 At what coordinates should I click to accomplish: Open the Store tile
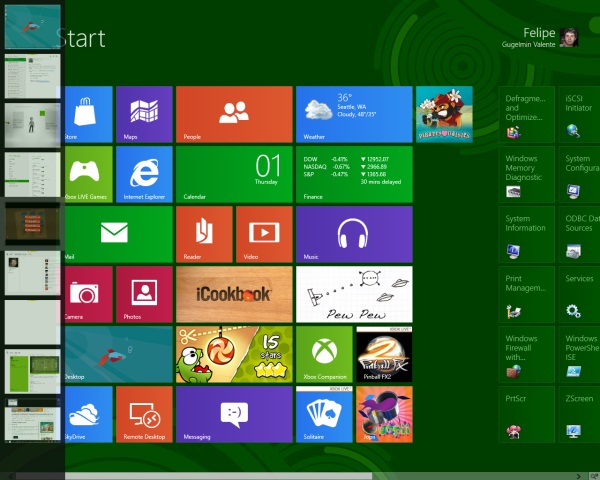pyautogui.click(x=88, y=114)
